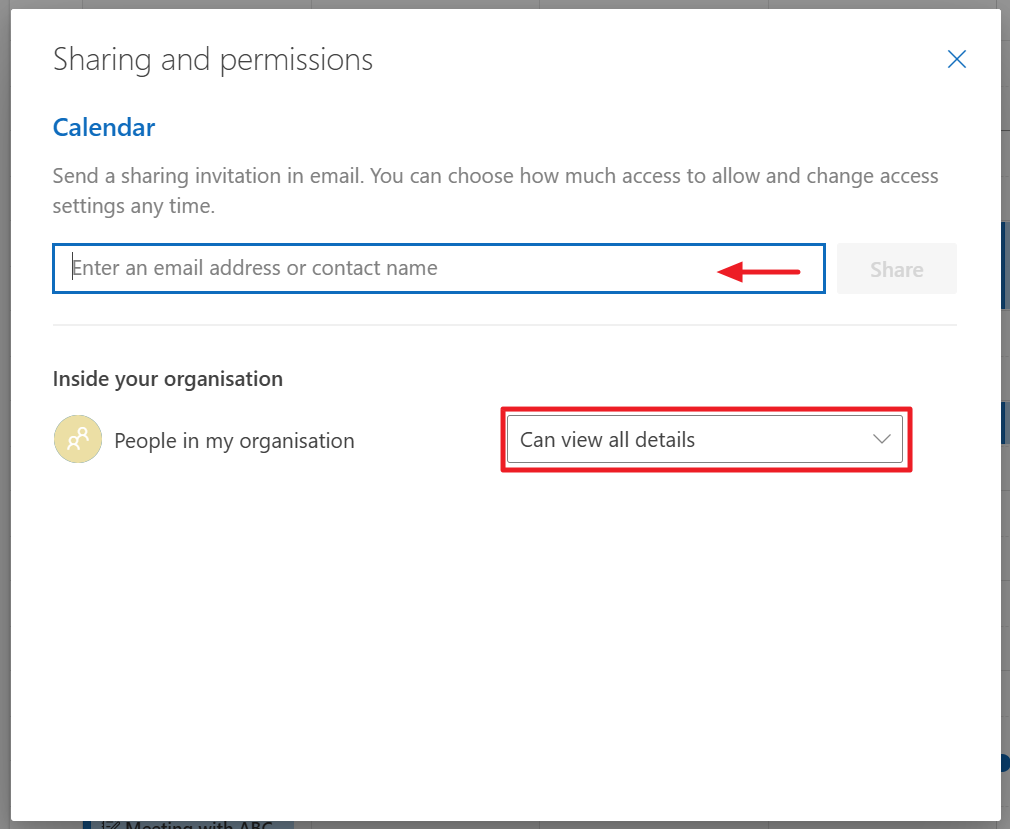Screen dimensions: 1010x829
Task: Click the email address or contact name field
Action: 439,268
